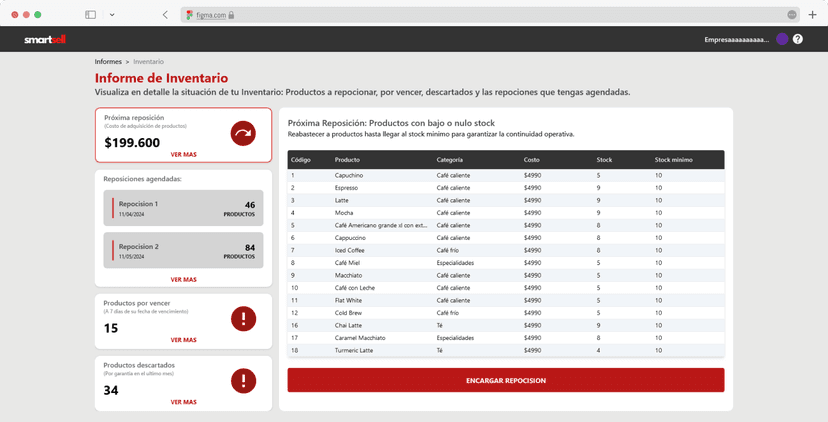Click the smartsell logo
The height and width of the screenshot is (422, 828).
click(x=44, y=39)
